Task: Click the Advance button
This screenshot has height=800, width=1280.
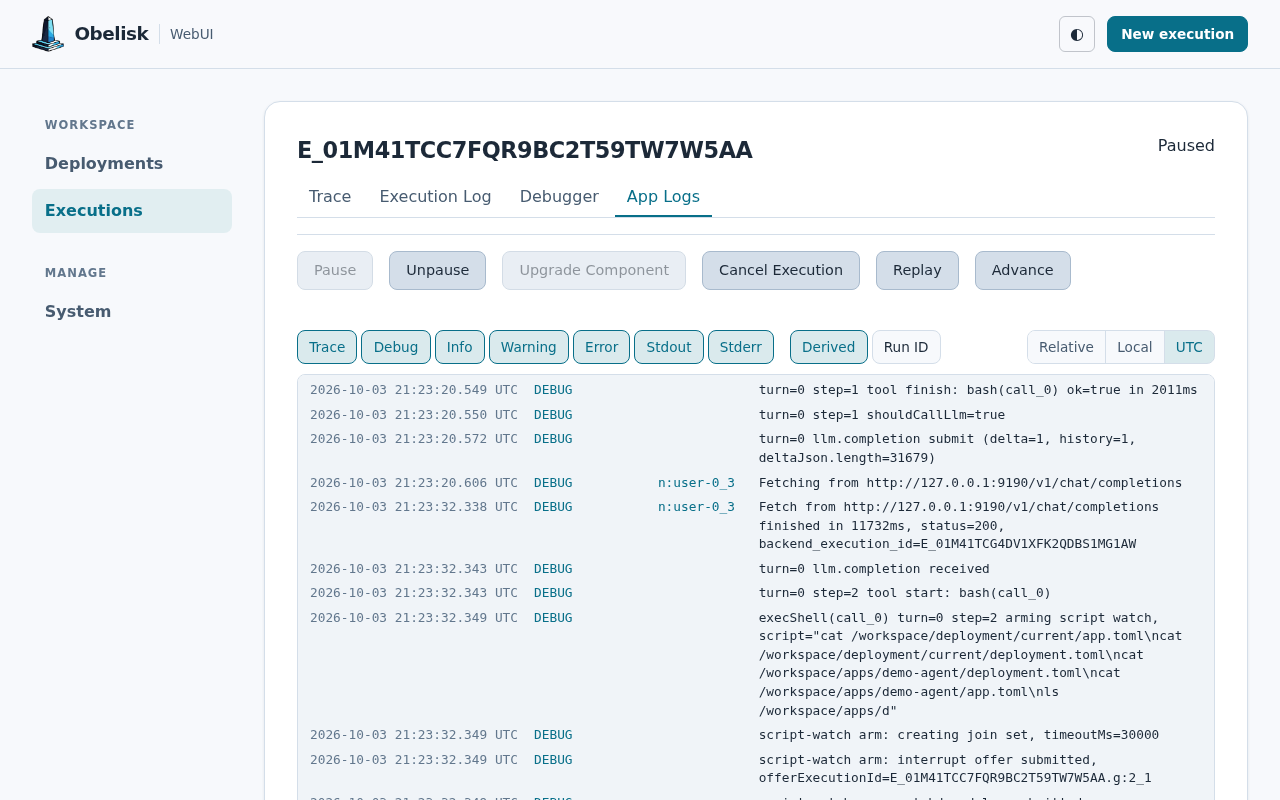Action: [1022, 271]
